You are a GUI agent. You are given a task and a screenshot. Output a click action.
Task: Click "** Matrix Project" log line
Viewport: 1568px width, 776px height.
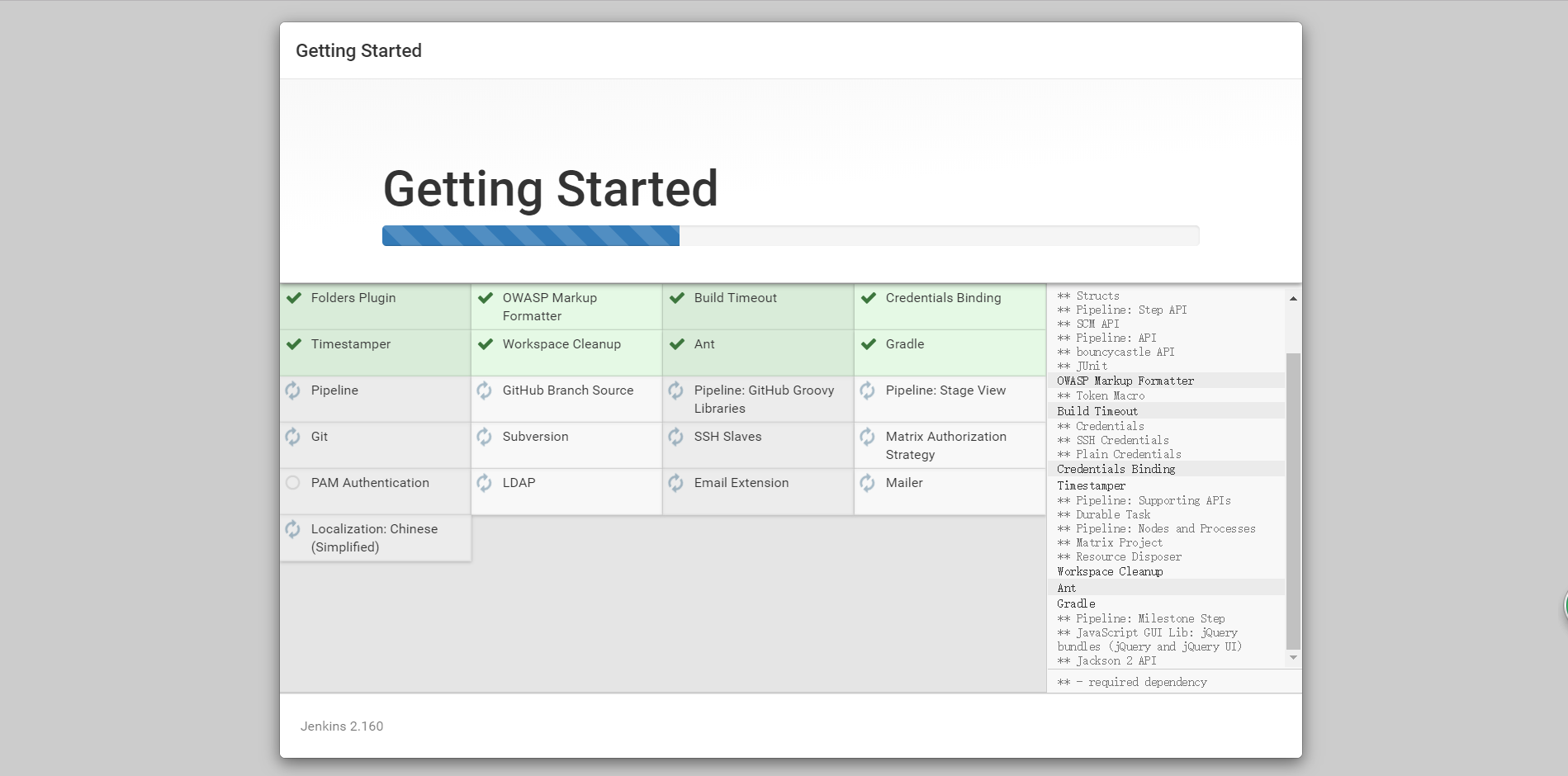point(1110,542)
